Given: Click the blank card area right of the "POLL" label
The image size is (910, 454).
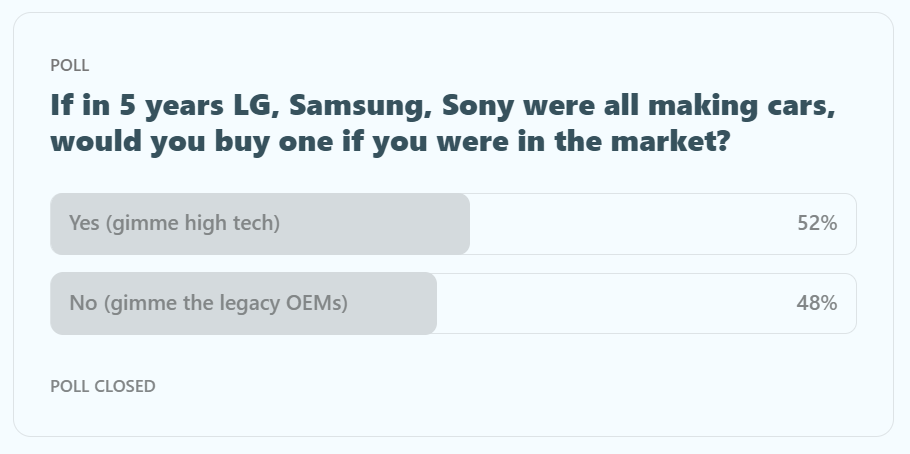Looking at the screenshot, I should 450,66.
